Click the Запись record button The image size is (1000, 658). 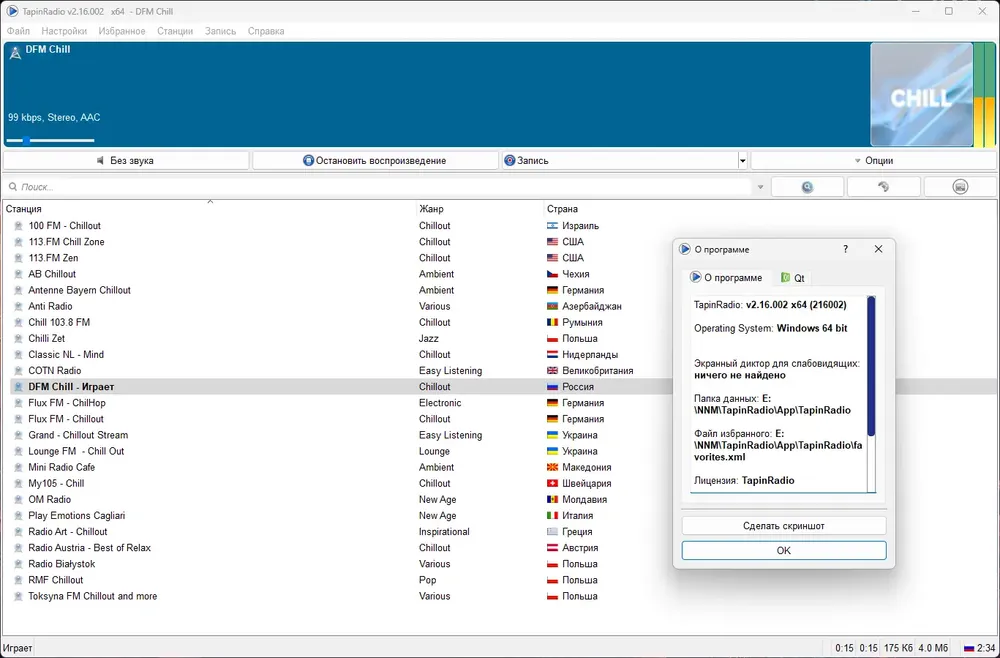tap(619, 161)
